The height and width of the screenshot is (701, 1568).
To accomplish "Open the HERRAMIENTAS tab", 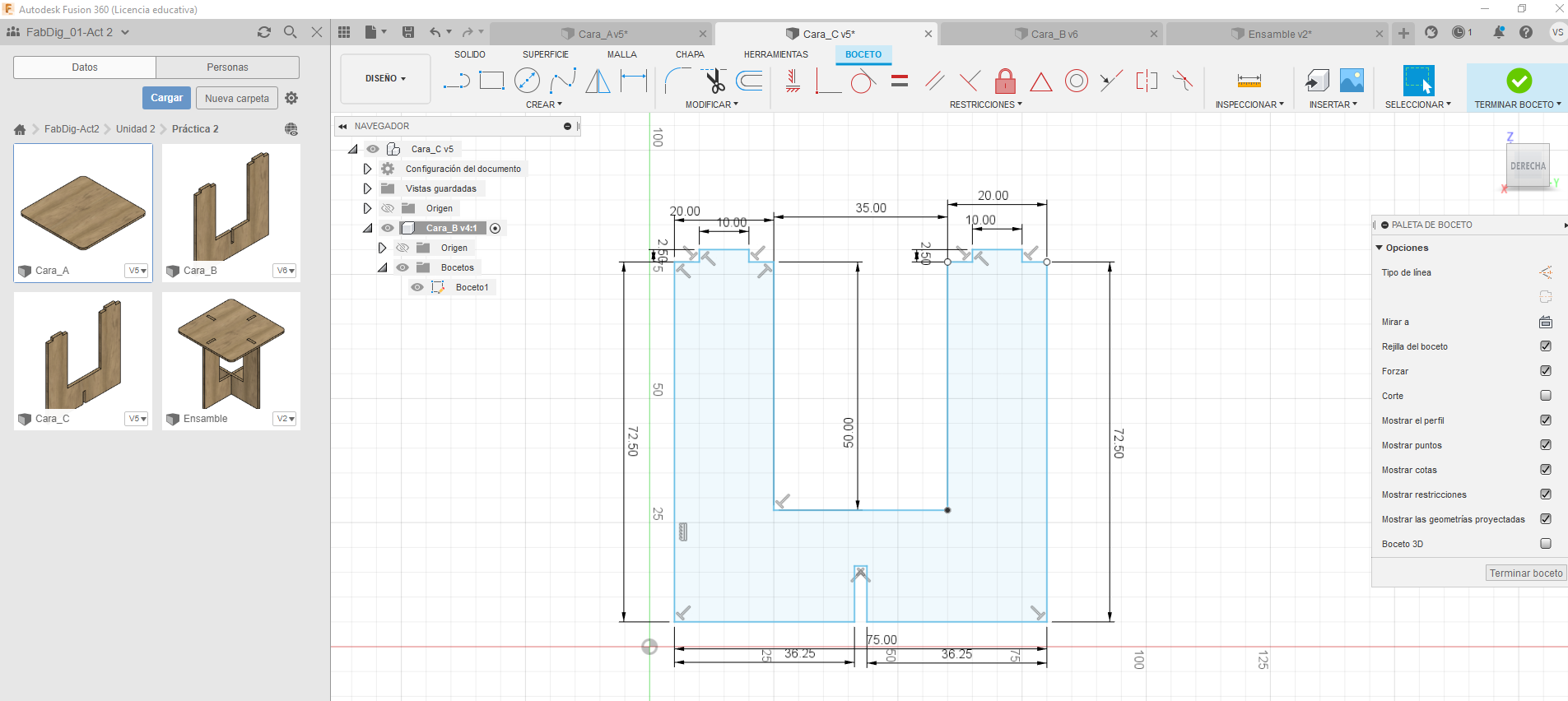I will coord(776,54).
